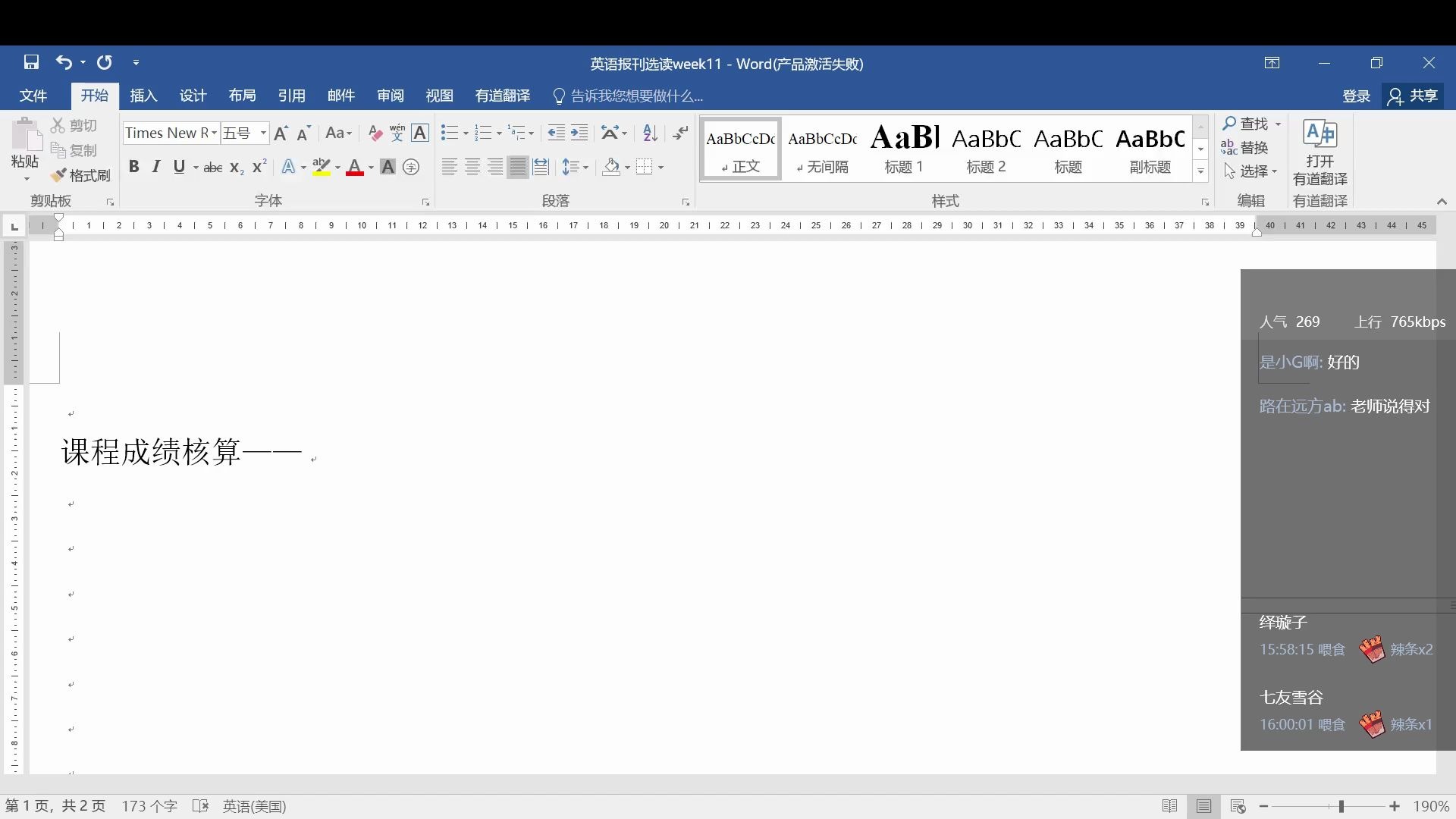Screen dimensions: 1456x819
Task: Clear all formatting with the eraser icon
Action: pyautogui.click(x=375, y=133)
